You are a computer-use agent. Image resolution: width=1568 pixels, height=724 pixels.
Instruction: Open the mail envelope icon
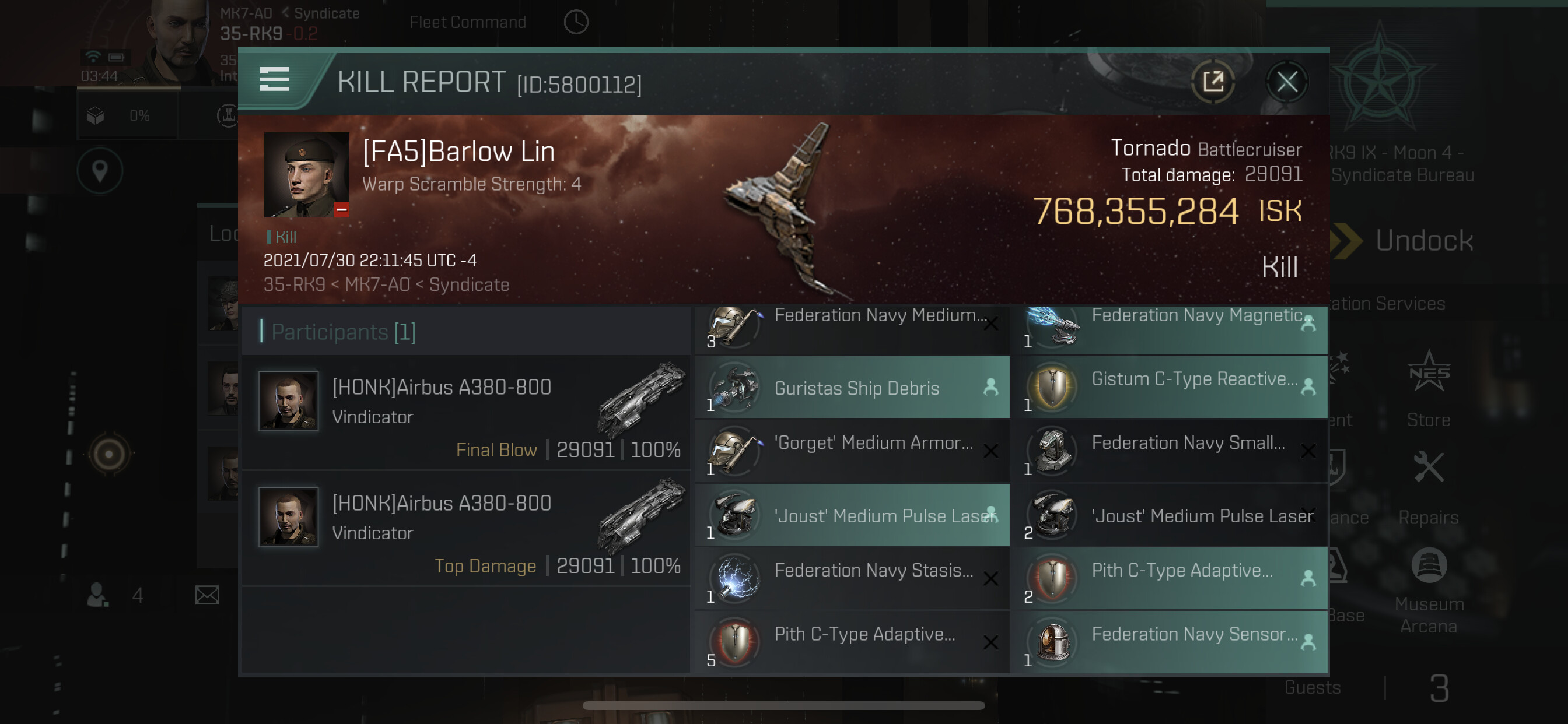(x=207, y=595)
